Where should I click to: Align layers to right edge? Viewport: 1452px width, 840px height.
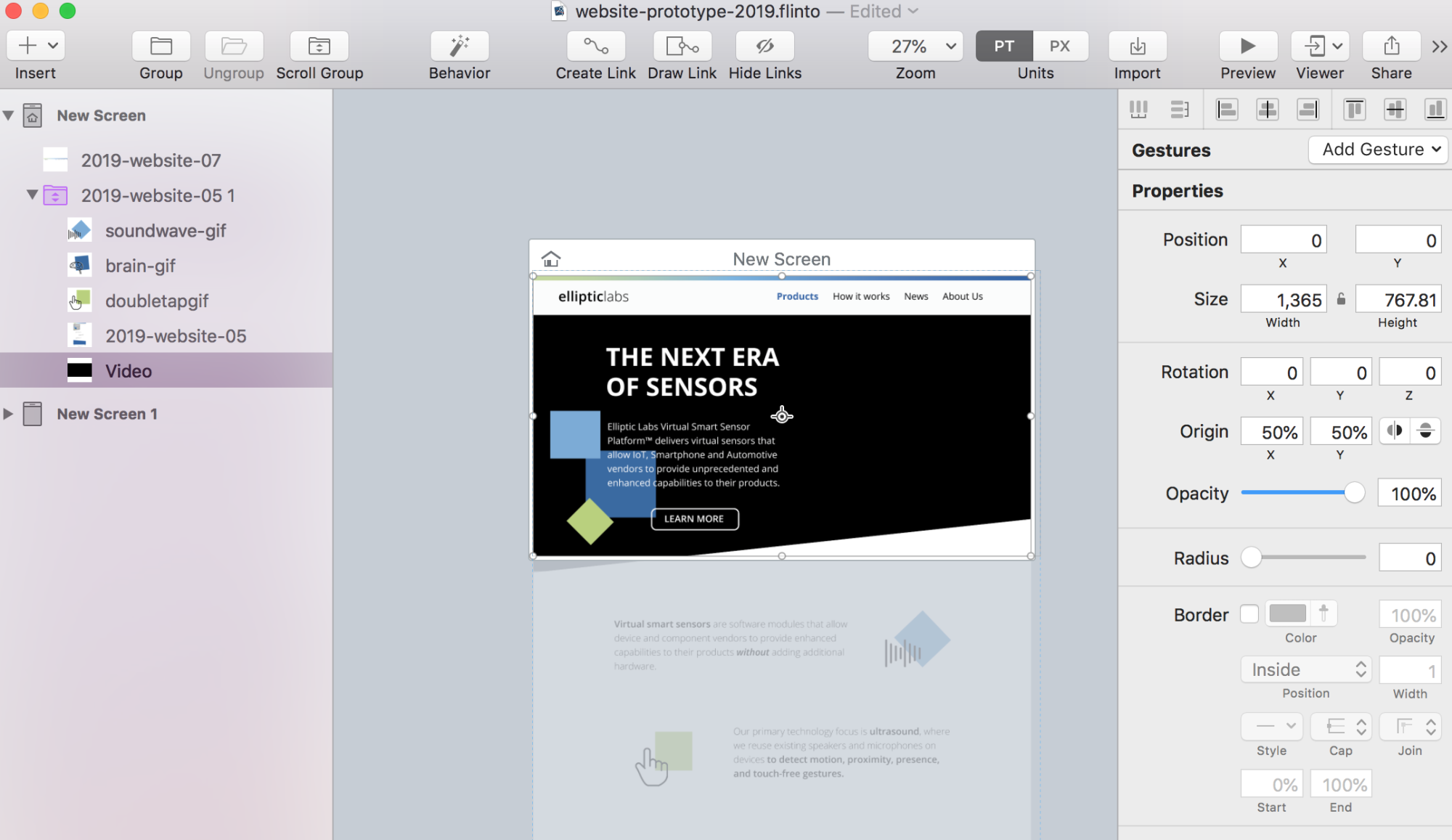pyautogui.click(x=1308, y=110)
